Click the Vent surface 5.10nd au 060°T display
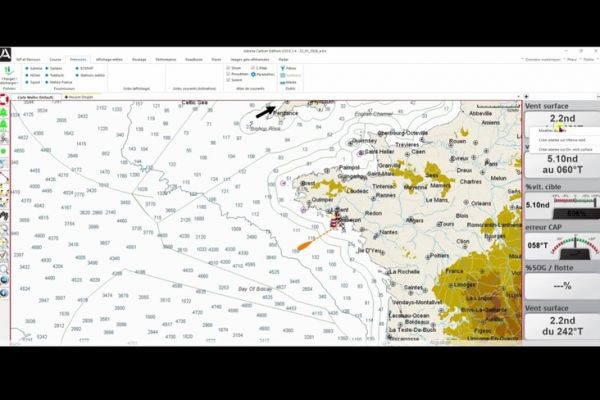 coord(559,164)
